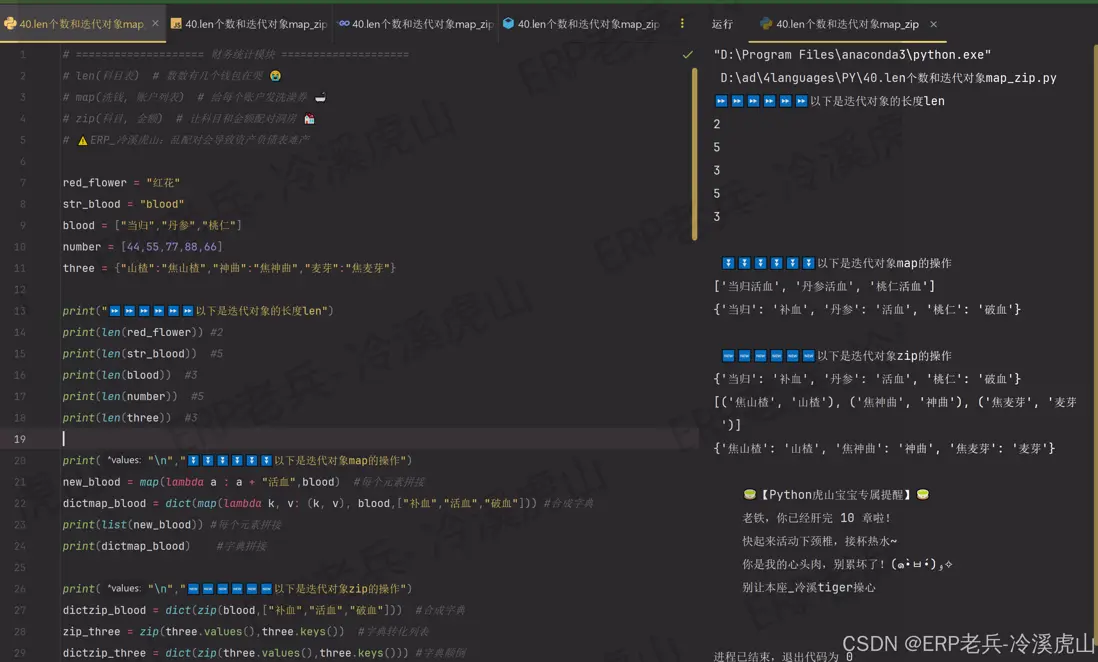
Task: Click the D:\ad\4languages\PY\40.len... script path output
Action: 888,78
